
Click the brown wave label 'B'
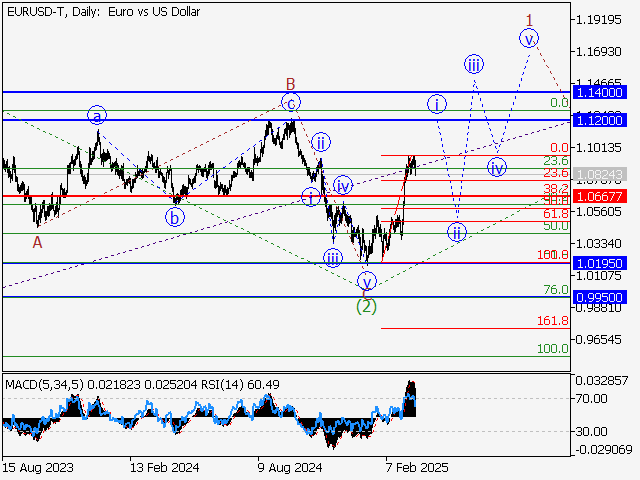pos(290,83)
